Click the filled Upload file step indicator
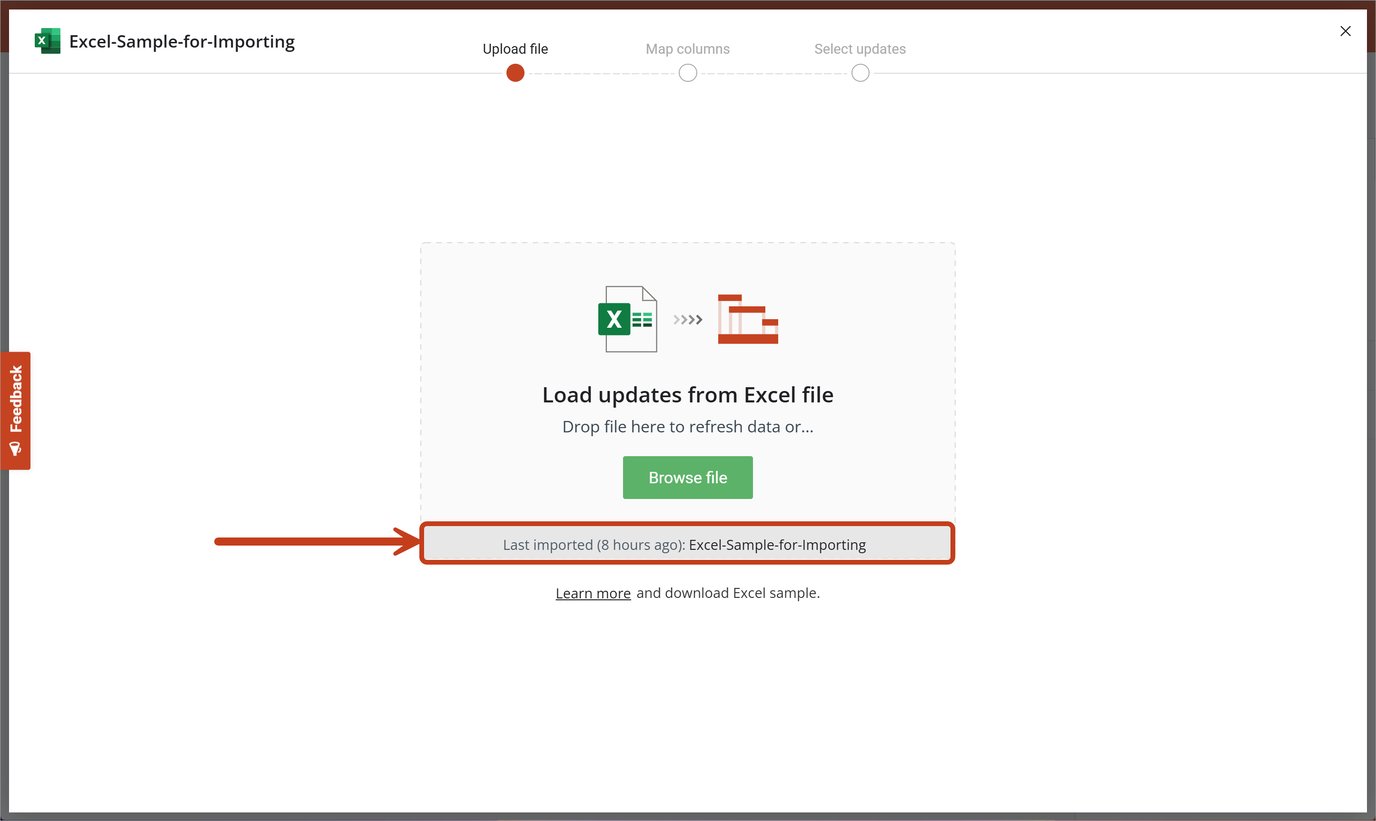 (x=515, y=72)
